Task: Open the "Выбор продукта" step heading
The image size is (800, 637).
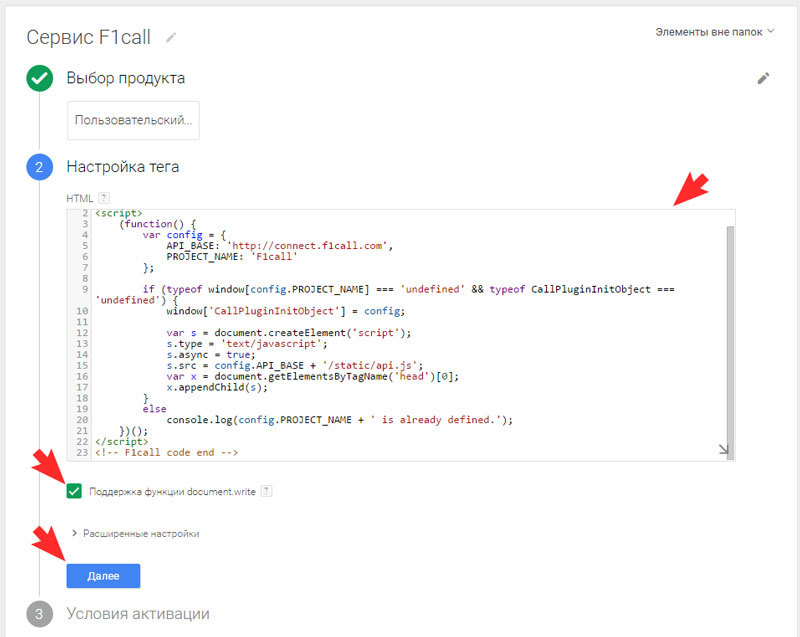Action: [x=126, y=78]
